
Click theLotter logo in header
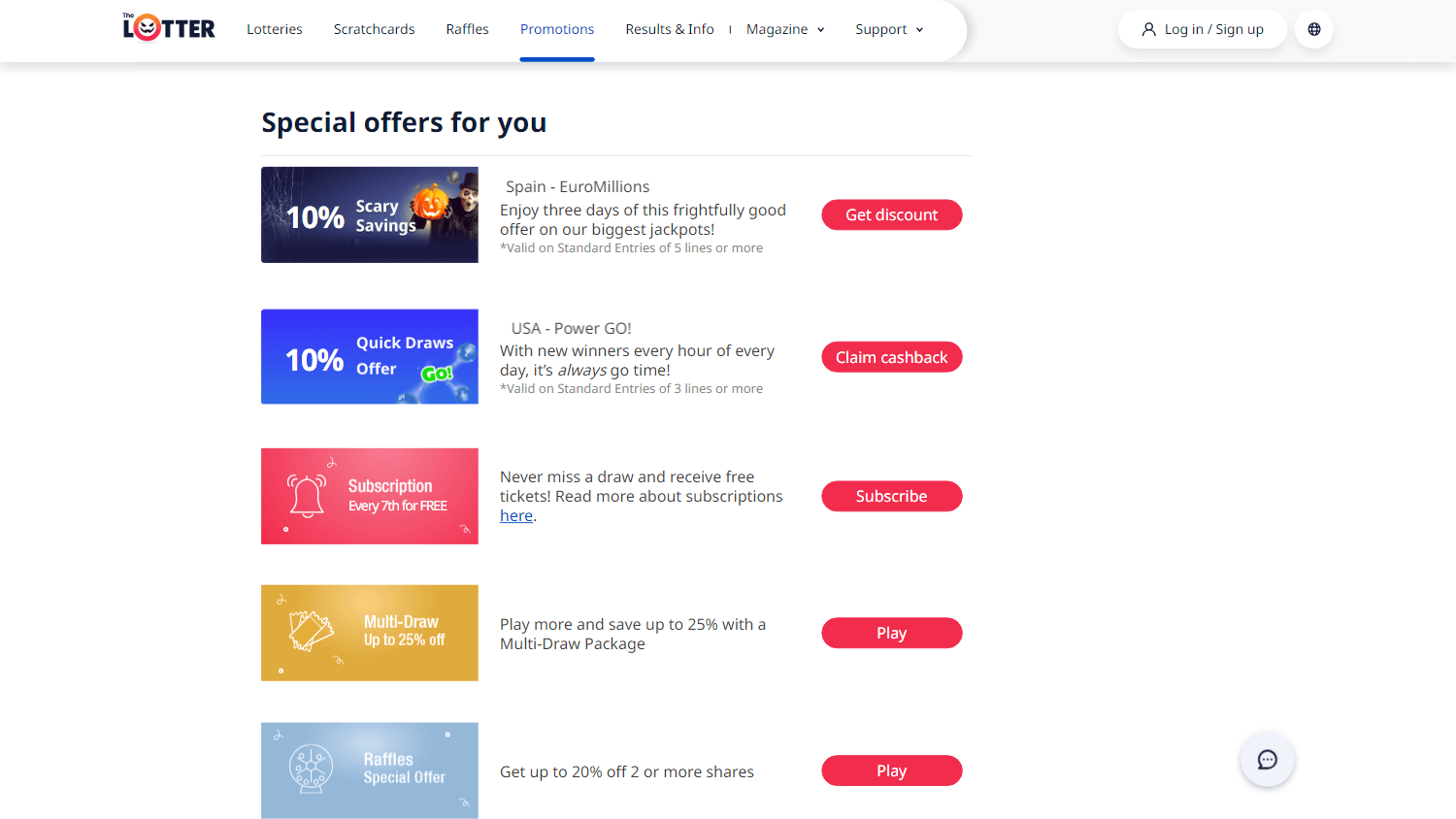pyautogui.click(x=169, y=27)
